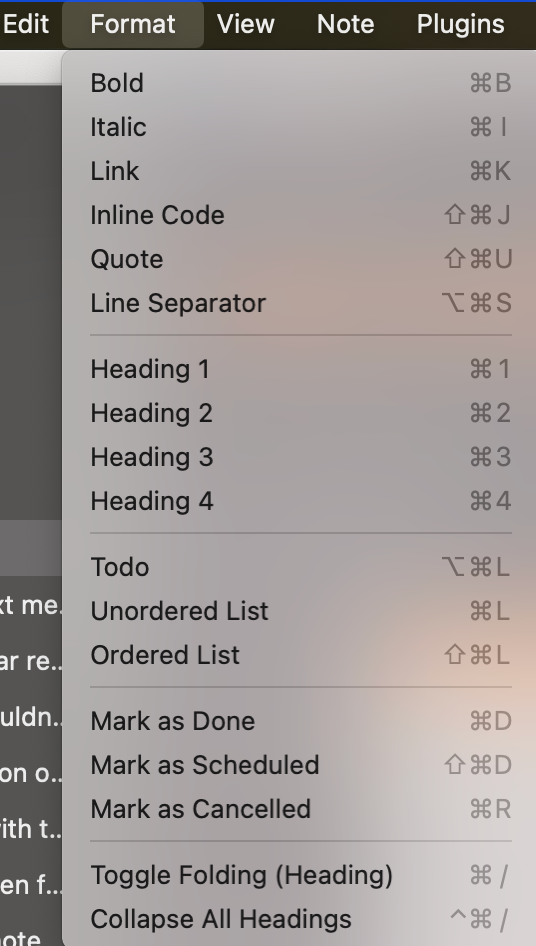Open the View menu
Image resolution: width=536 pixels, height=946 pixels.
tap(246, 24)
